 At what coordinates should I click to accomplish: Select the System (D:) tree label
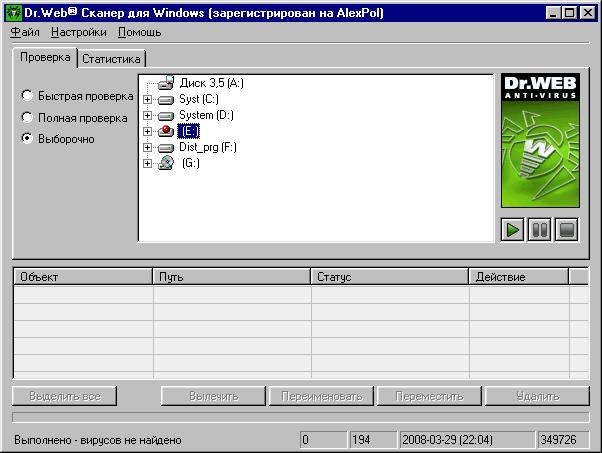[207, 115]
